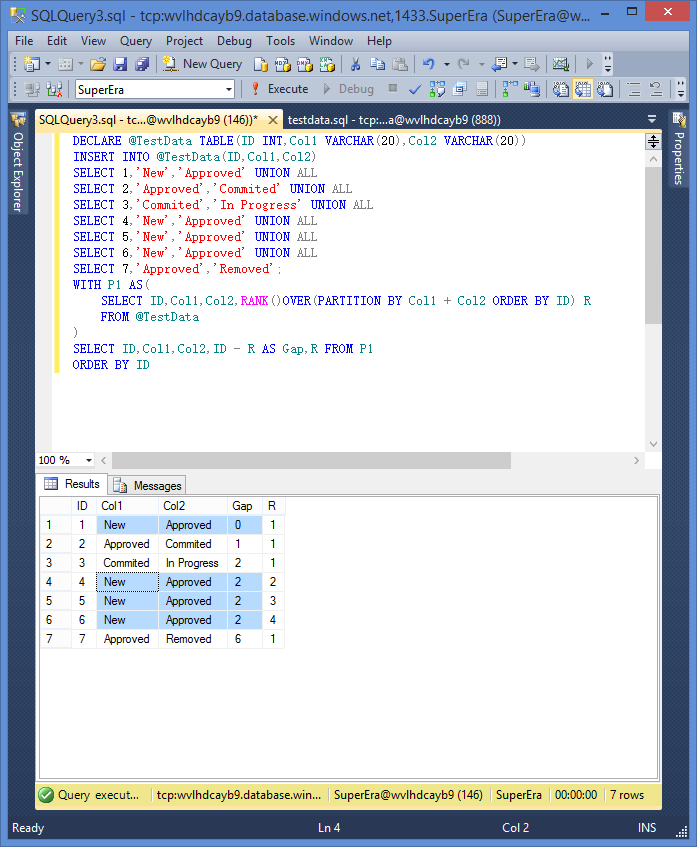Click the Open File folder icon
The image size is (697, 847).
[x=98, y=64]
